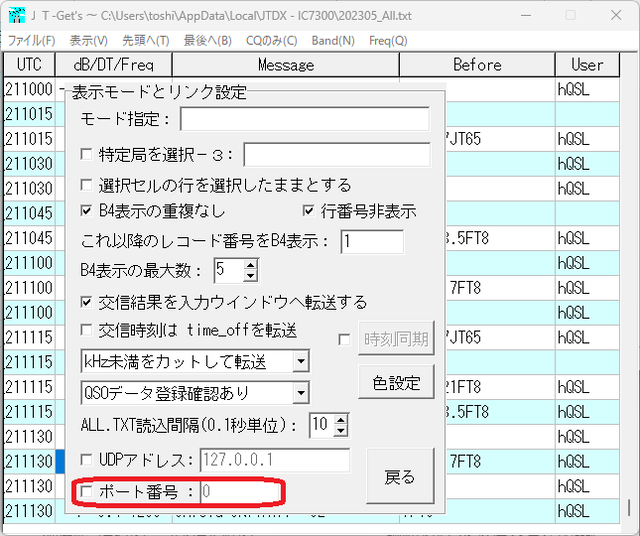Viewport: 640px width, 536px height.
Task: Click the モード指定 text field
Action: (305, 119)
